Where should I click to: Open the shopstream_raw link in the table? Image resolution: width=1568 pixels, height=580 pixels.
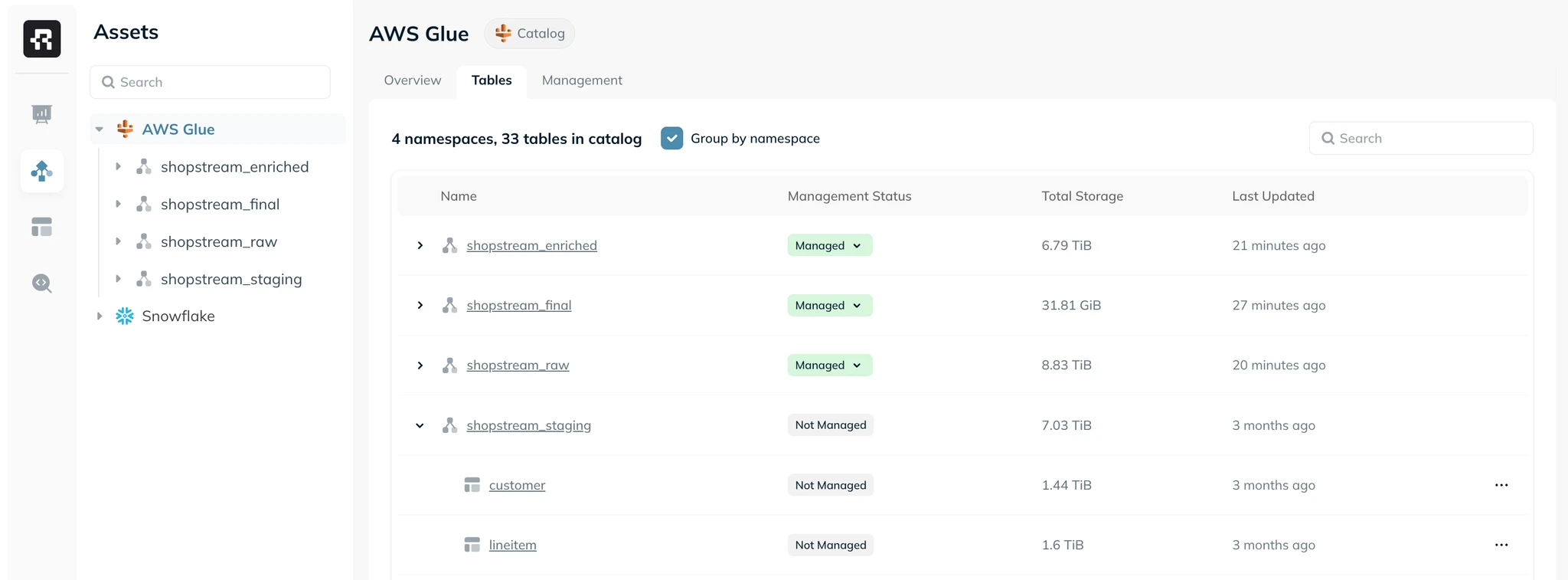[x=518, y=365]
